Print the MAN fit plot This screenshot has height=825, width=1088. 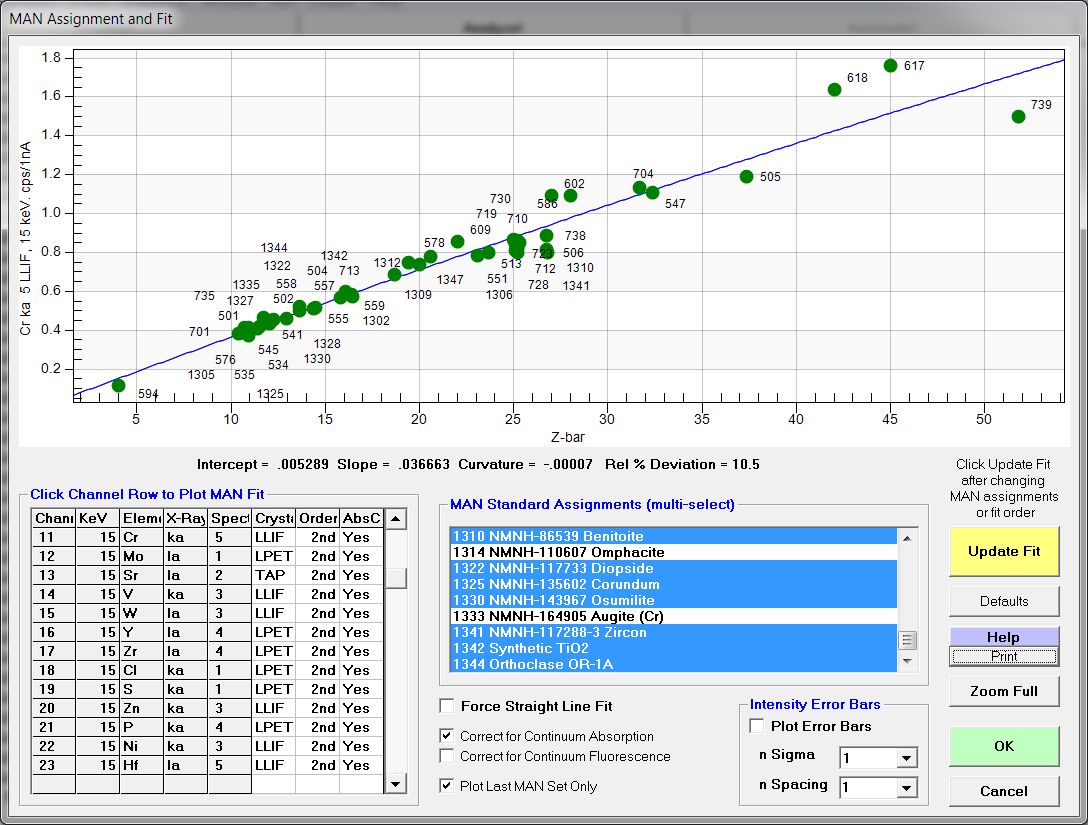click(x=1004, y=657)
